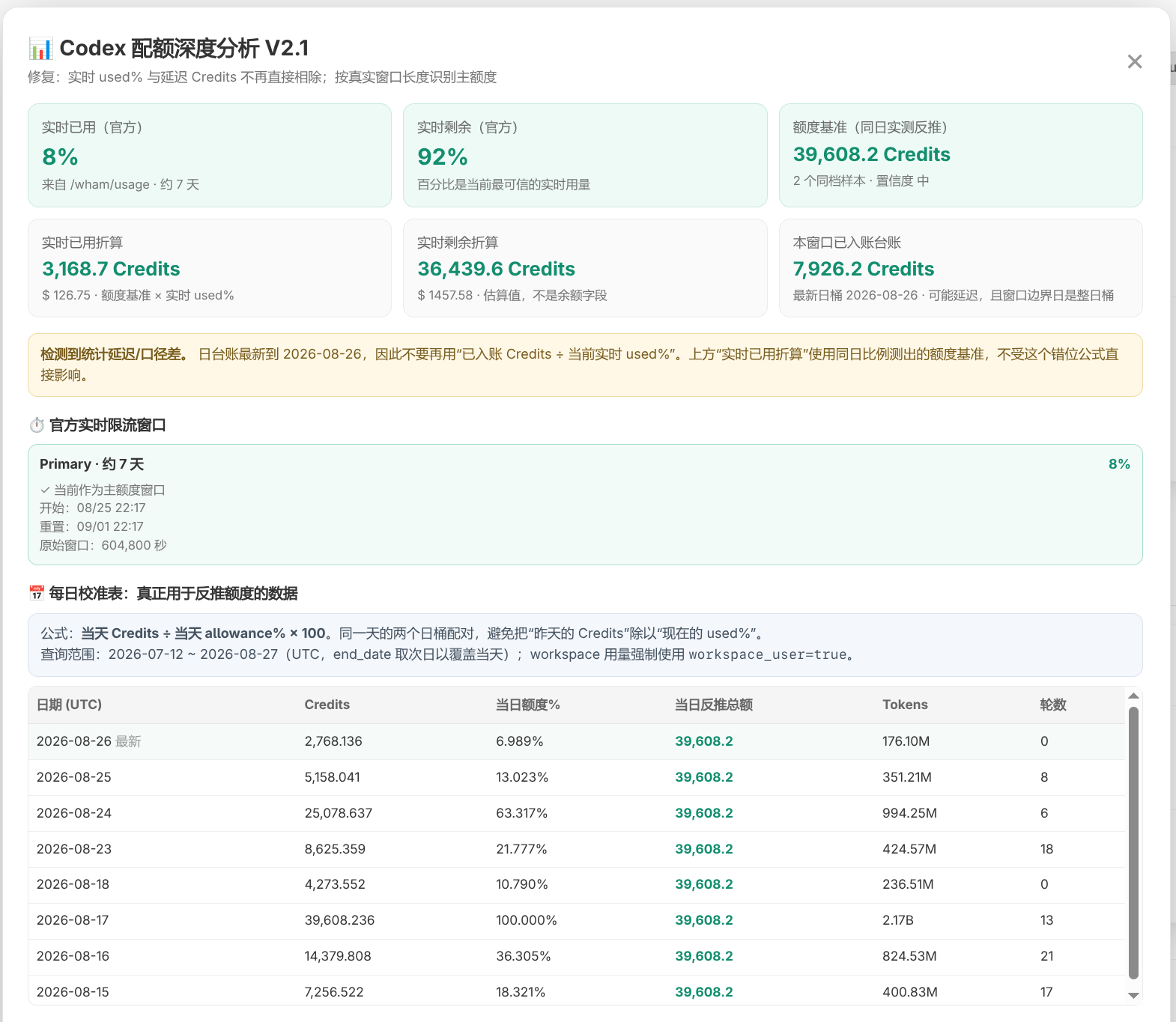Click the text 来自 /wham/usage · 约 7 天

coord(121,184)
